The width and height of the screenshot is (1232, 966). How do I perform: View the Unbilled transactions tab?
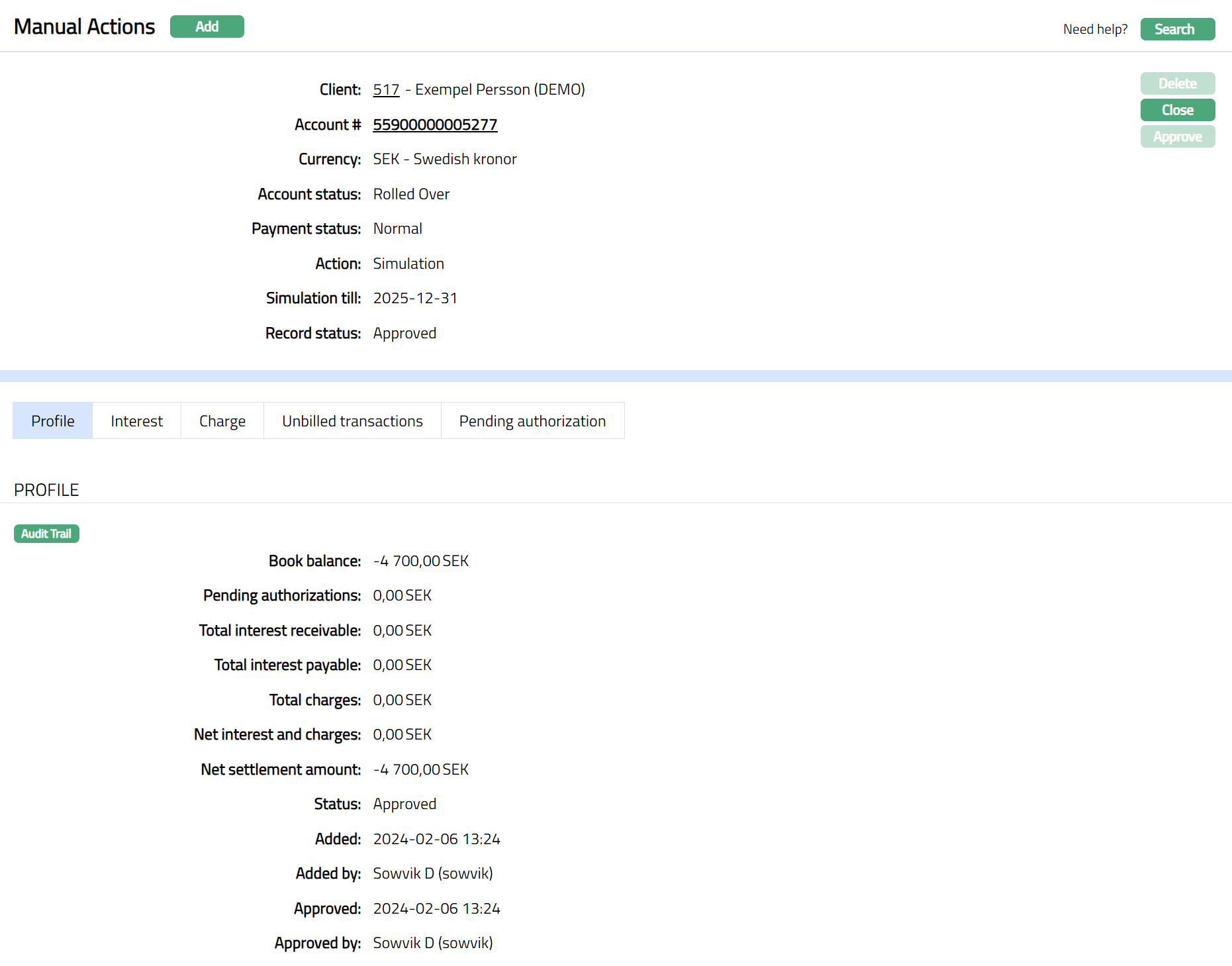coord(352,421)
